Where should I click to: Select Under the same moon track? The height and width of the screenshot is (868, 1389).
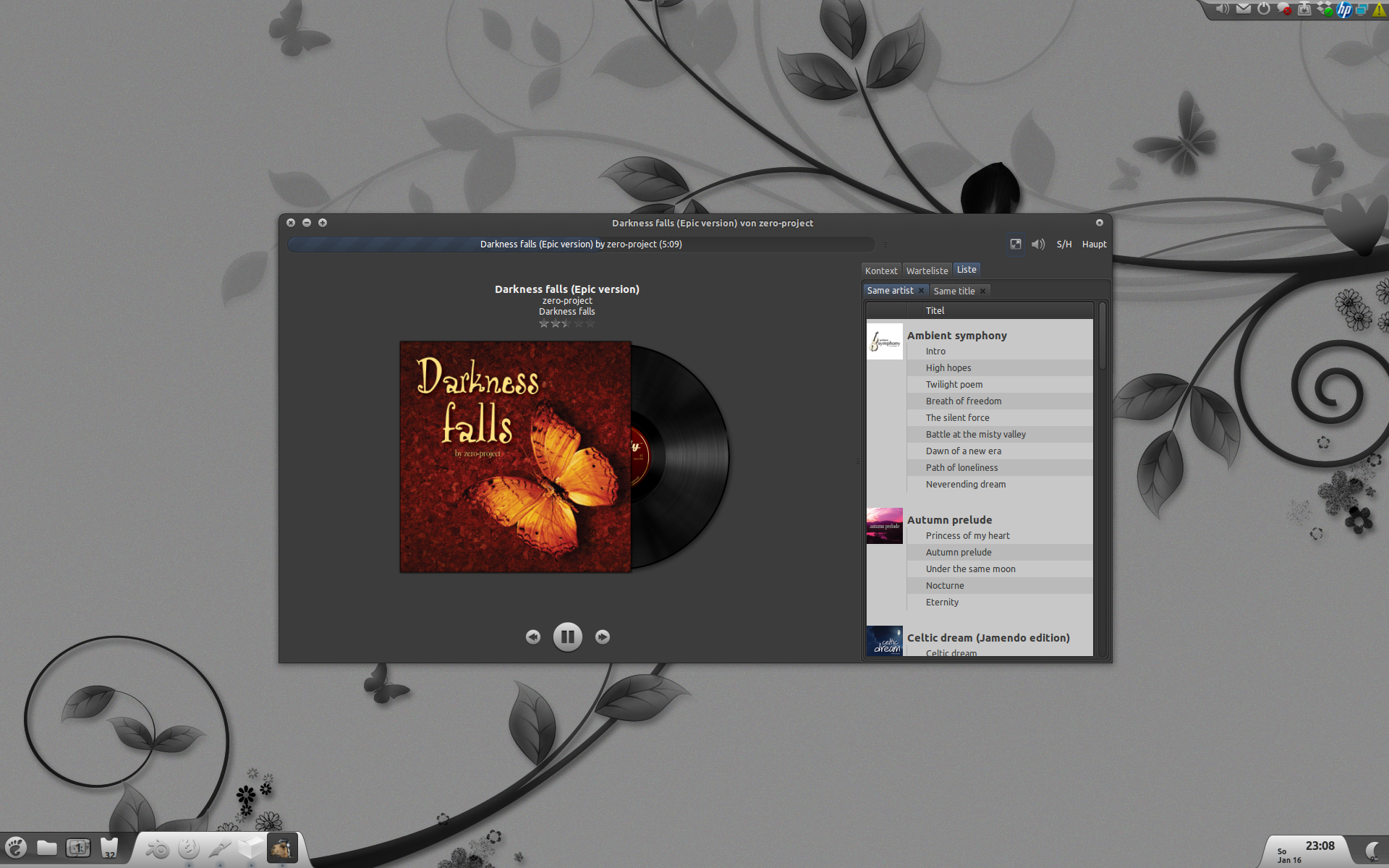1000,569
